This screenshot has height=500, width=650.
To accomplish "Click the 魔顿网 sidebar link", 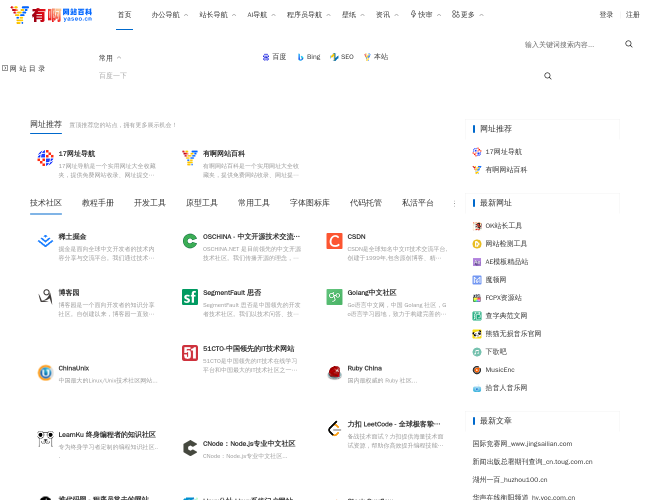I will point(496,280).
